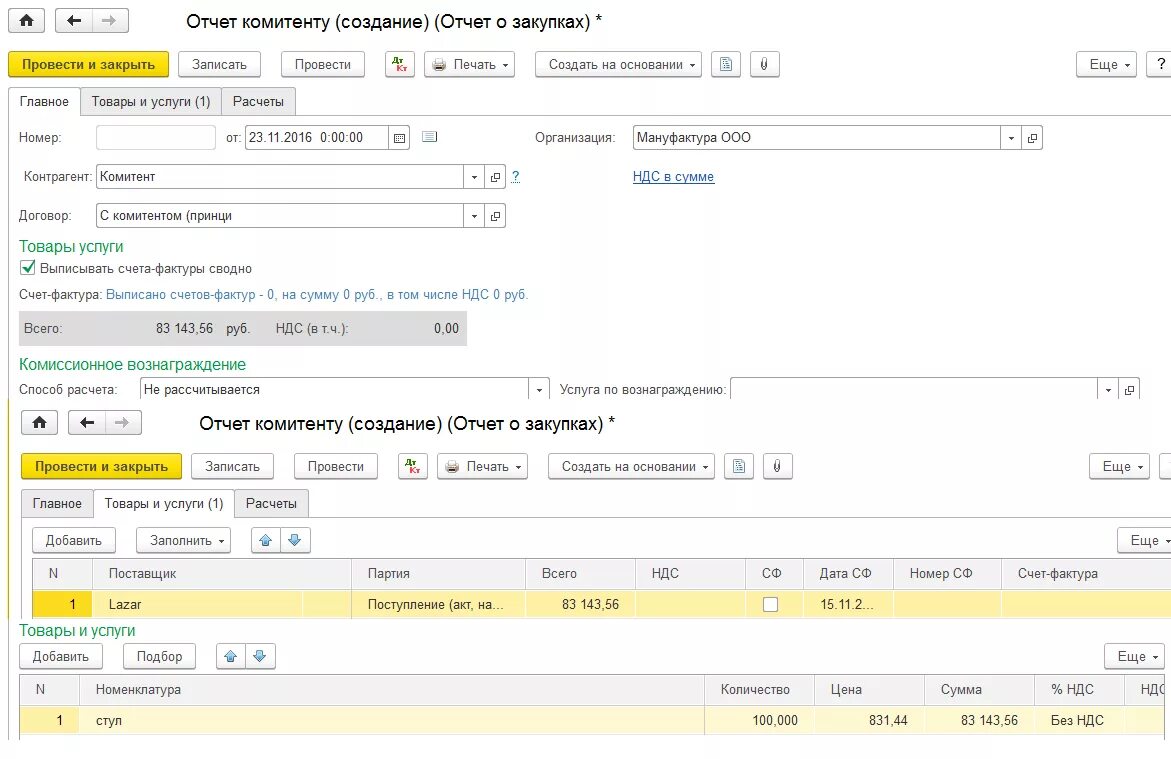Open Создать на основании menu in lower toolbar
The width and height of the screenshot is (1171, 759).
click(x=631, y=466)
